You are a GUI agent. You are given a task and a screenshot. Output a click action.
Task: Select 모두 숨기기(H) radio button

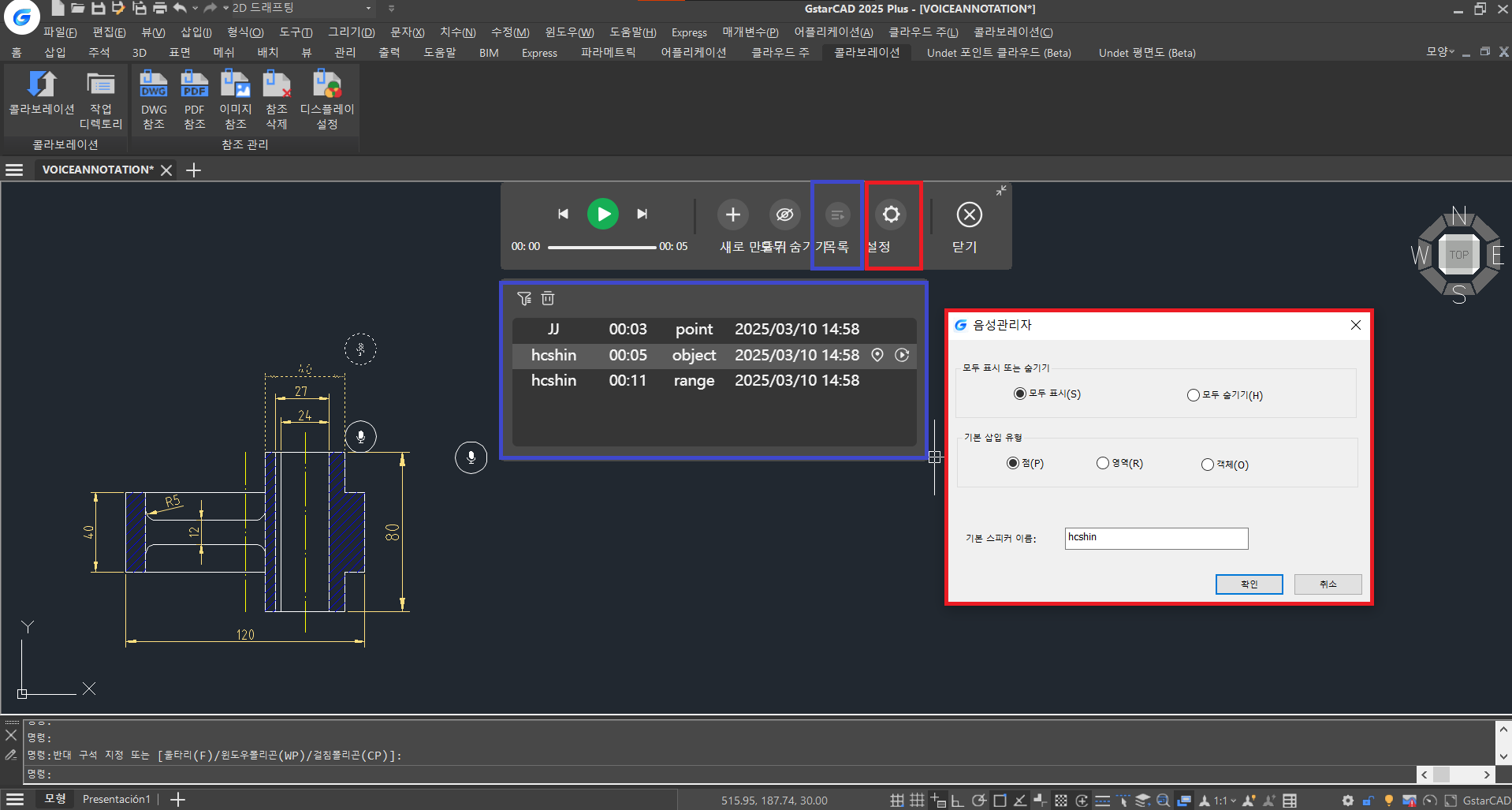(x=1194, y=395)
